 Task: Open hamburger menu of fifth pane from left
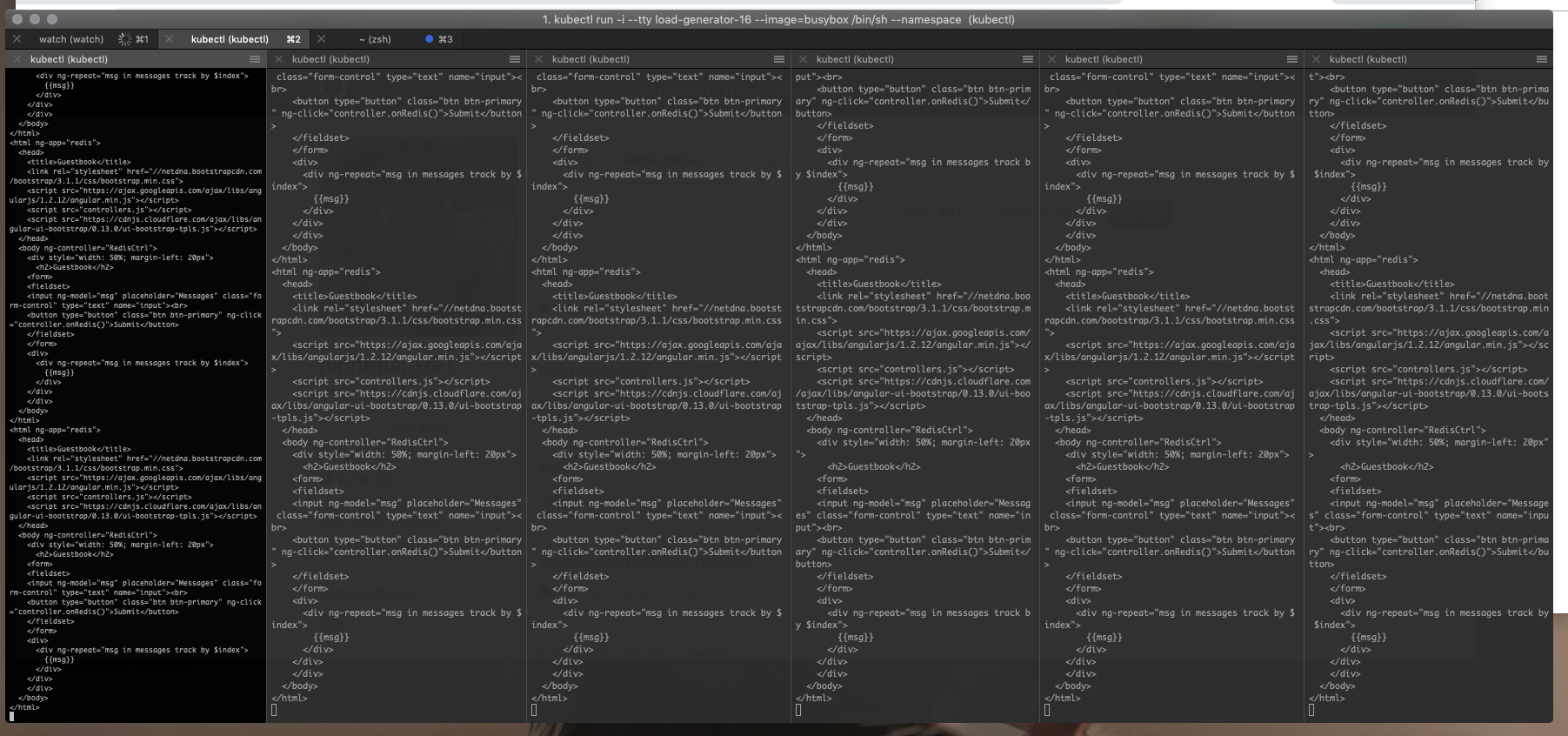coord(1292,59)
